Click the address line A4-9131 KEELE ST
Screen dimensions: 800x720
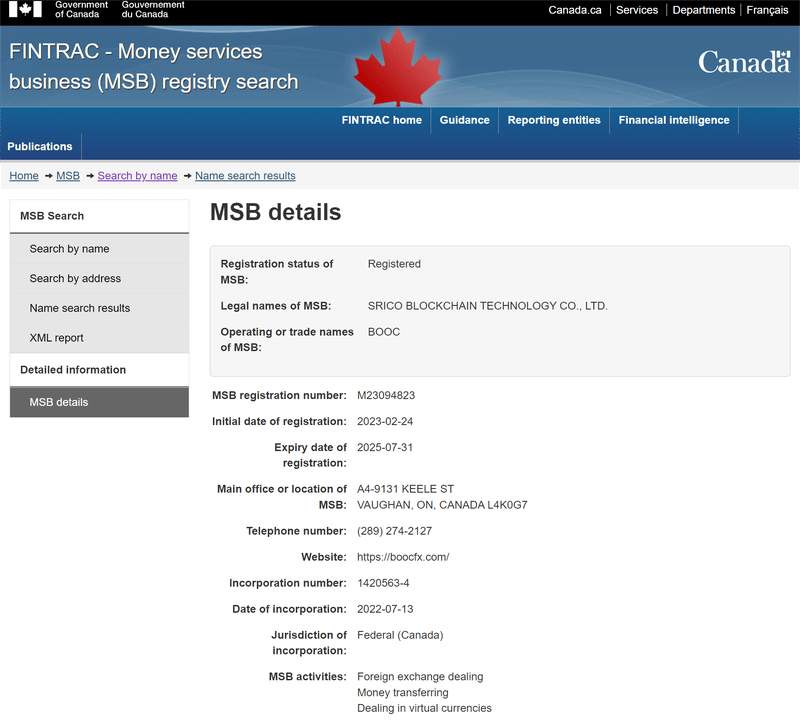tap(406, 489)
